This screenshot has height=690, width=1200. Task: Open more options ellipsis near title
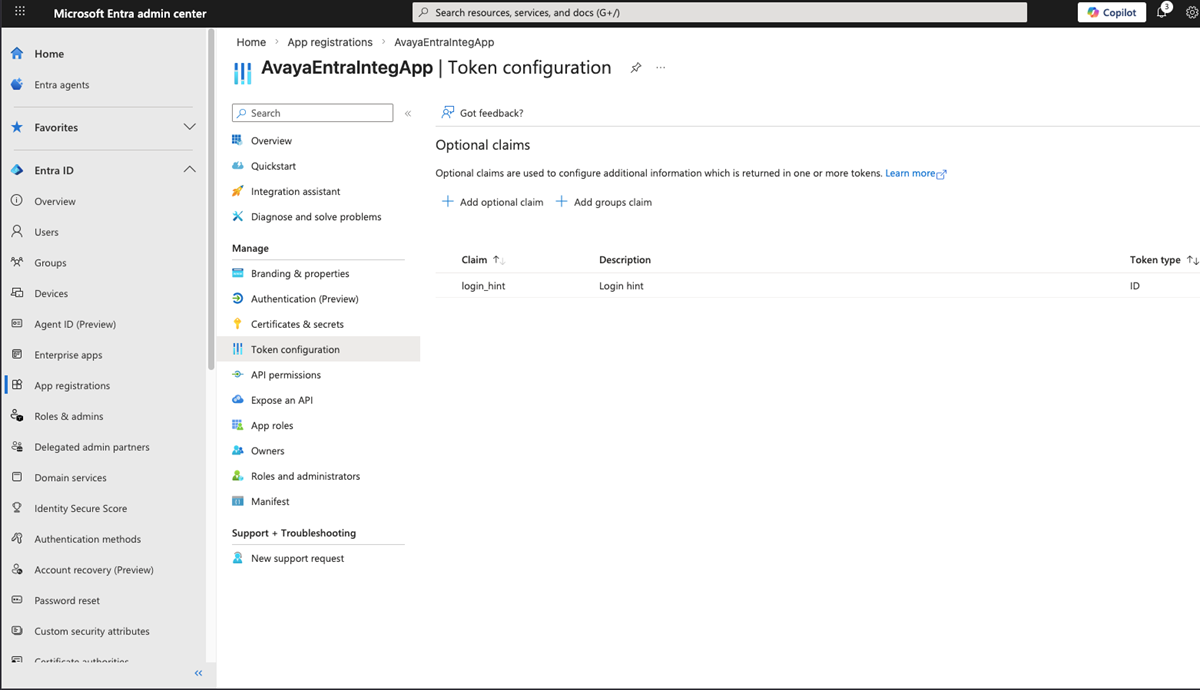click(660, 68)
